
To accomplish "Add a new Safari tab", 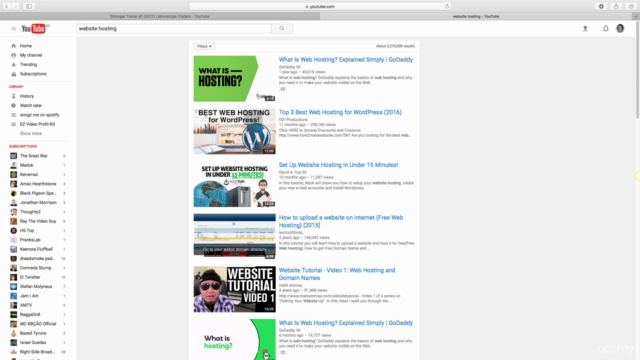I will coord(636,16).
